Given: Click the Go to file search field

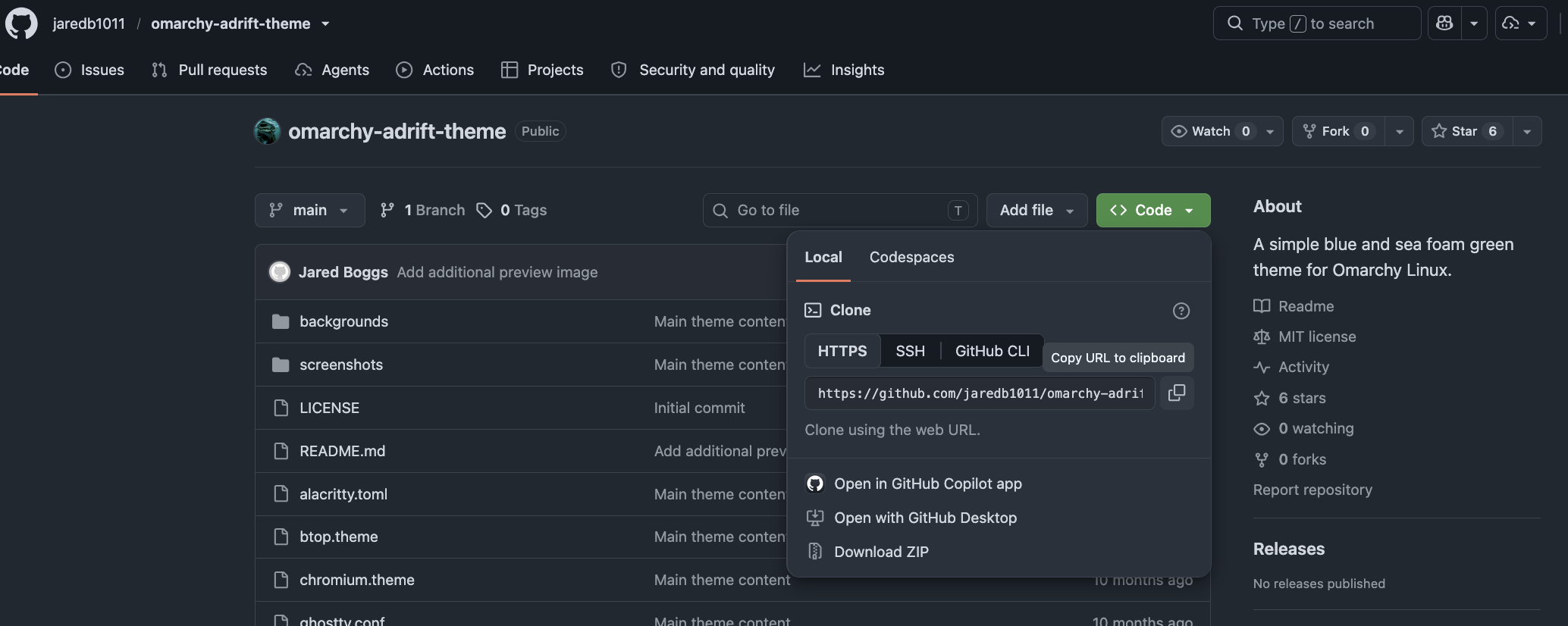Looking at the screenshot, I should 840,210.
